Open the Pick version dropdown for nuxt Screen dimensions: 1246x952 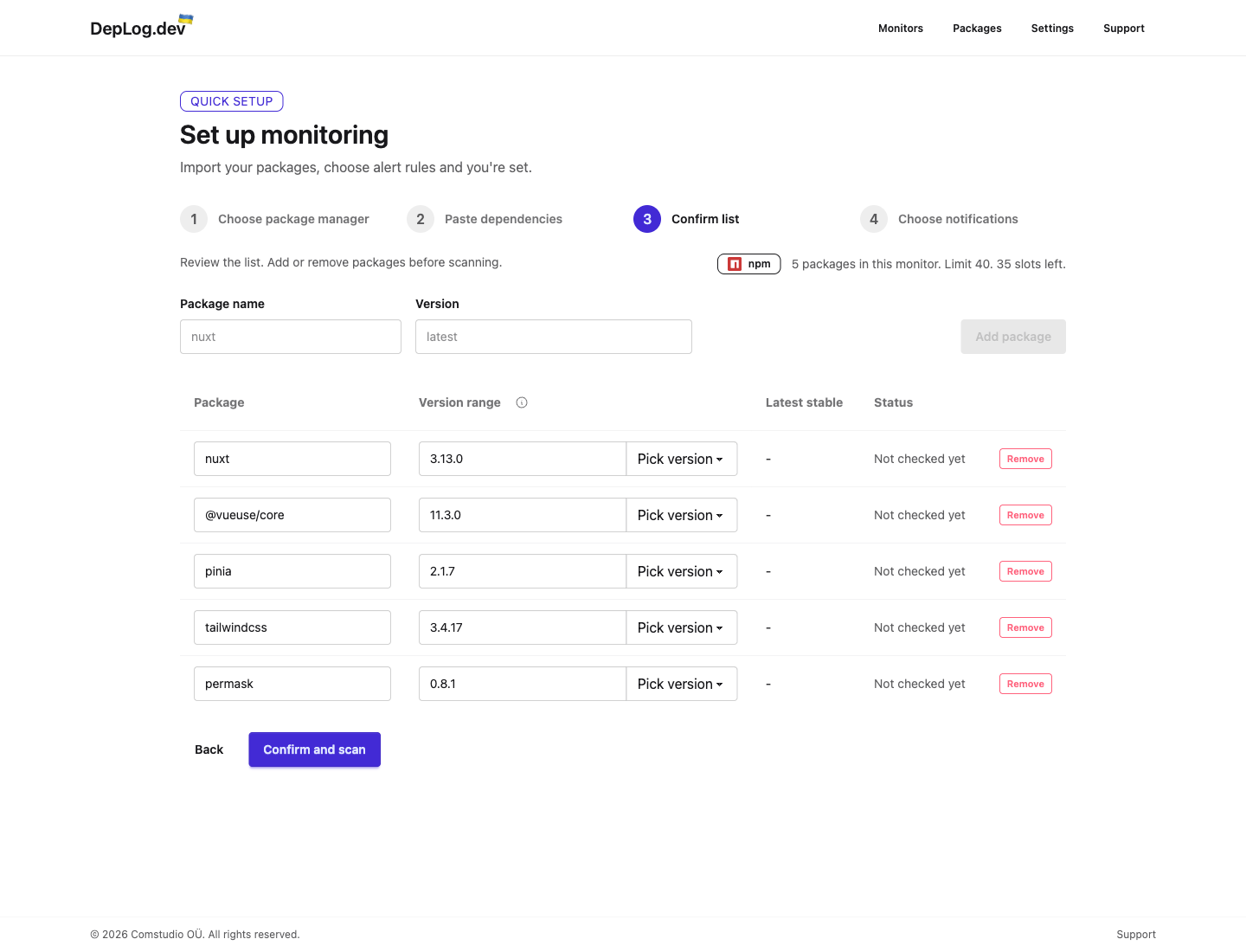tap(681, 459)
